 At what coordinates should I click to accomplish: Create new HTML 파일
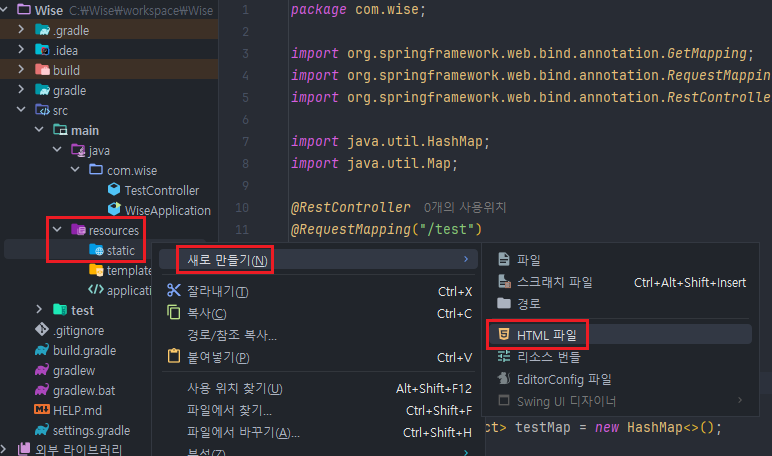click(620, 335)
